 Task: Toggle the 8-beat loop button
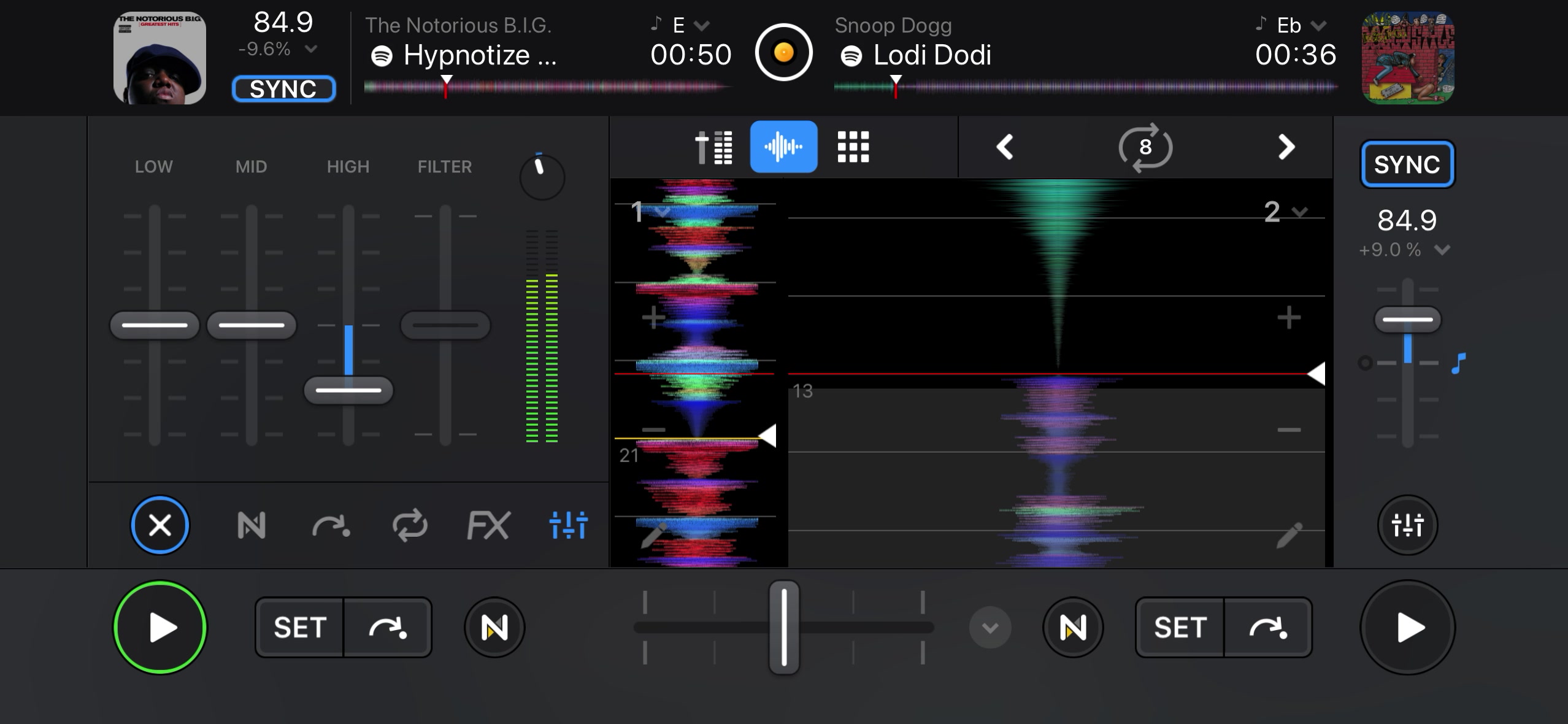coord(1145,148)
